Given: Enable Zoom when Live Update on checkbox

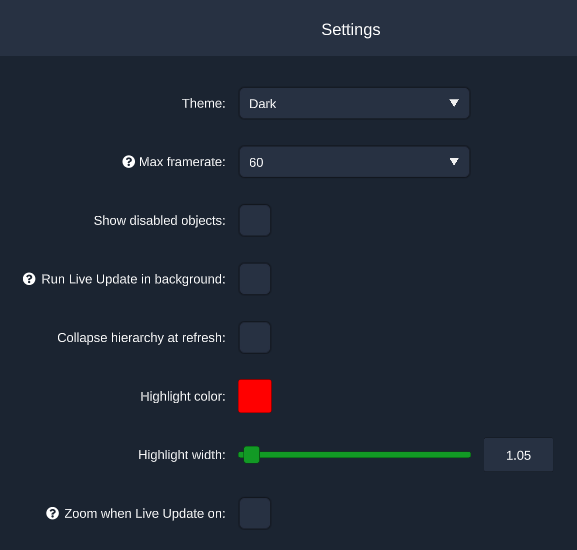Looking at the screenshot, I should coord(255,513).
